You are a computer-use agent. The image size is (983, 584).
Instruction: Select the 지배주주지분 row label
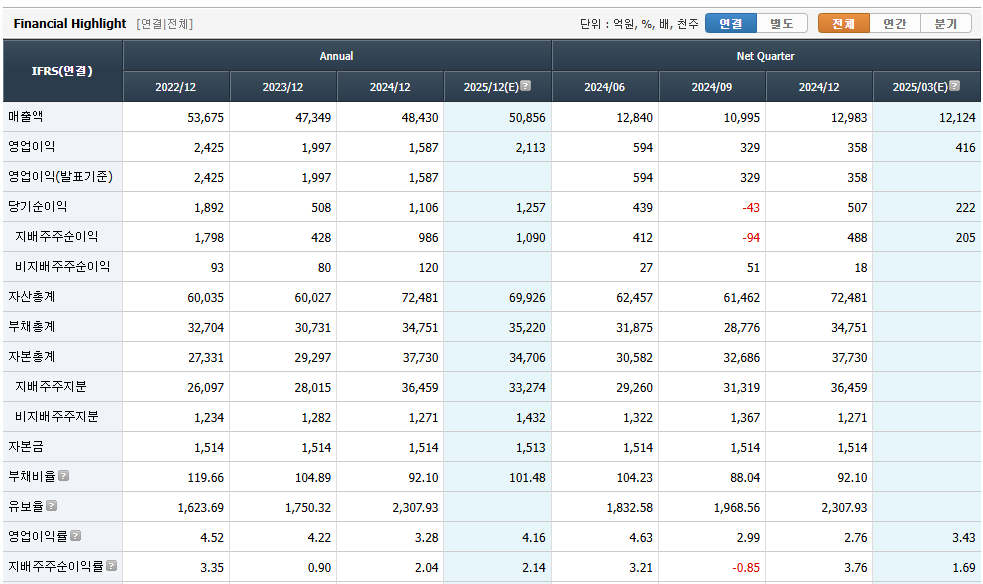click(51, 387)
